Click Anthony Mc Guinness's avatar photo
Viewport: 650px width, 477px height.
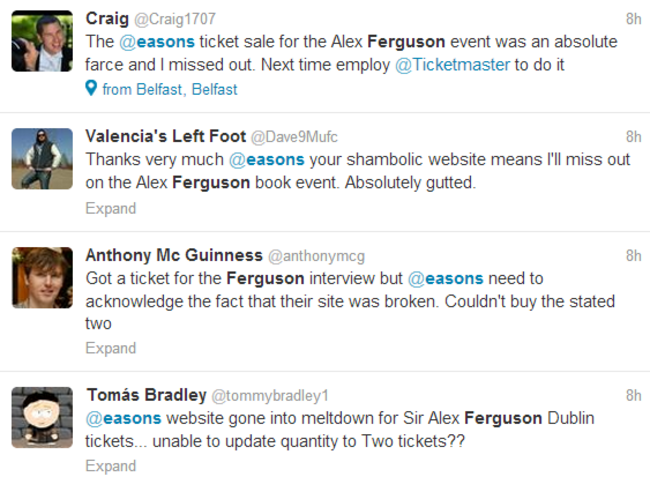click(42, 278)
